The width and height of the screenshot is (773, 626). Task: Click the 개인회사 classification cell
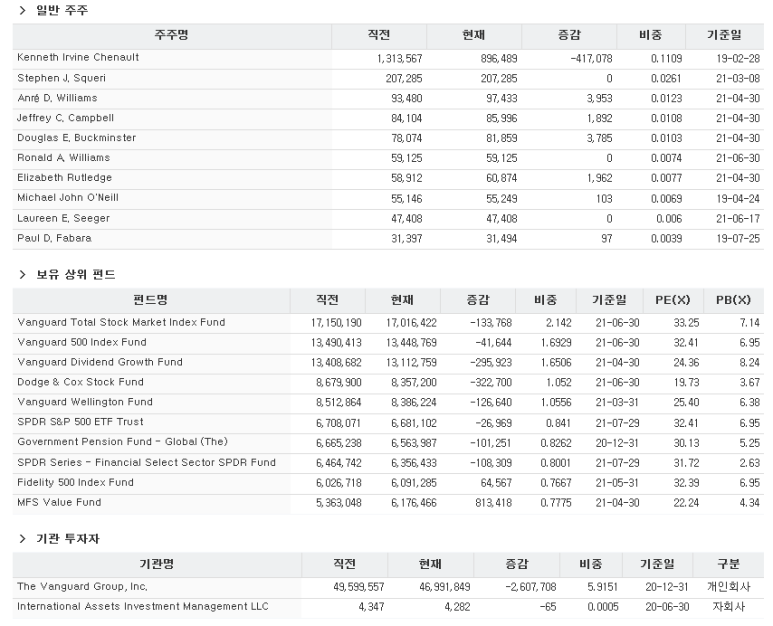tap(728, 587)
